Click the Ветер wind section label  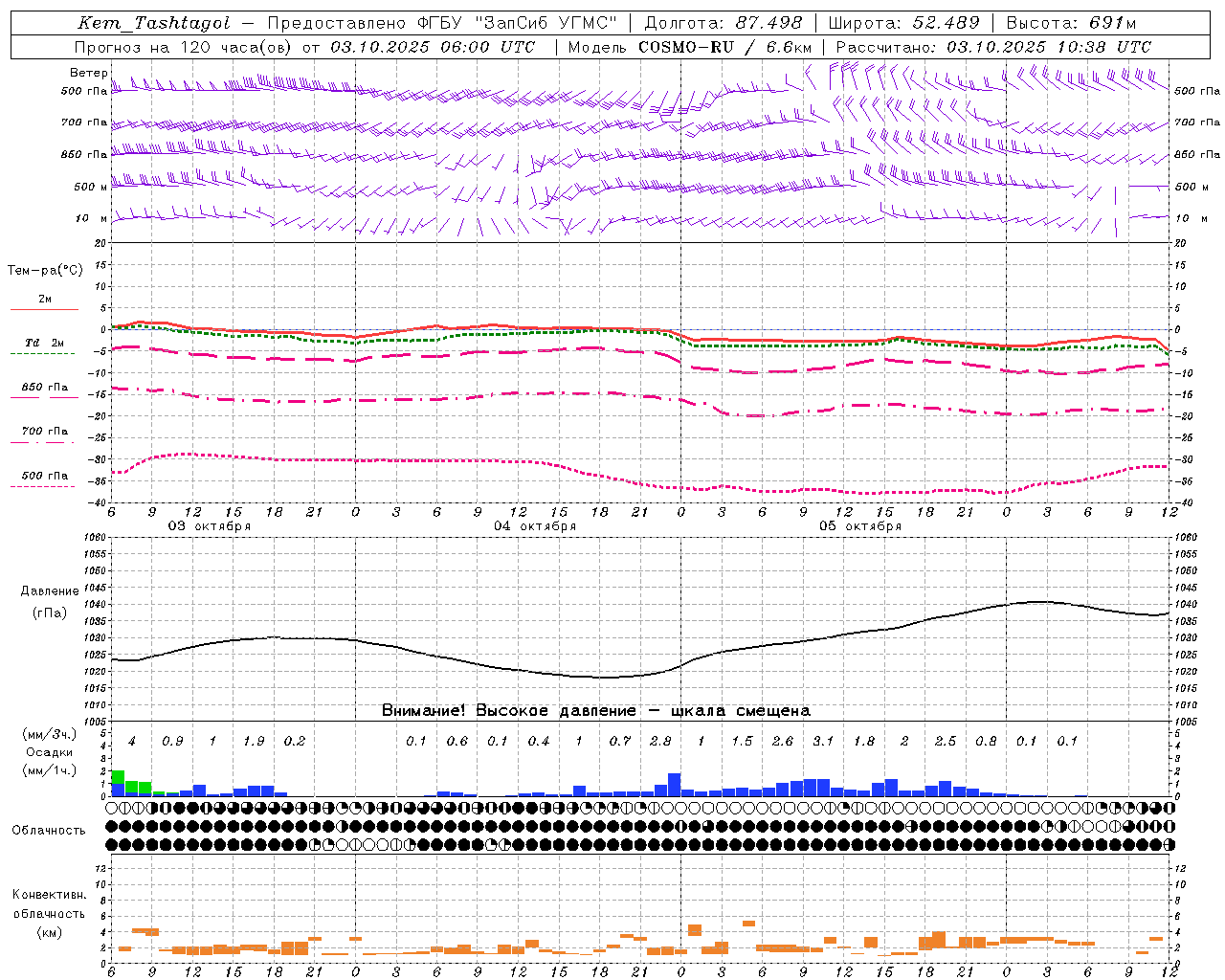pos(88,73)
